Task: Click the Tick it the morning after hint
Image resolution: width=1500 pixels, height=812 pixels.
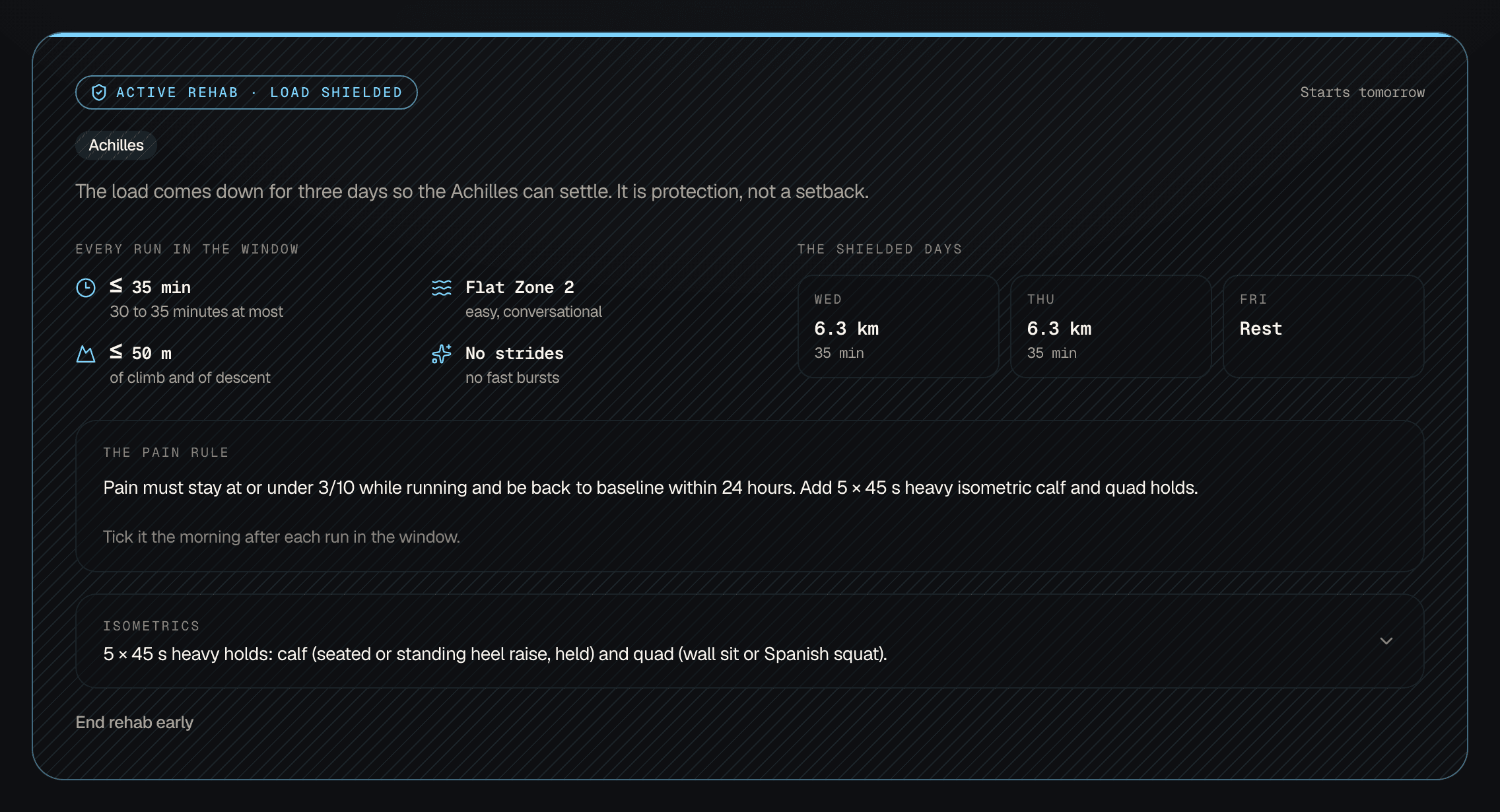Action: tap(281, 537)
